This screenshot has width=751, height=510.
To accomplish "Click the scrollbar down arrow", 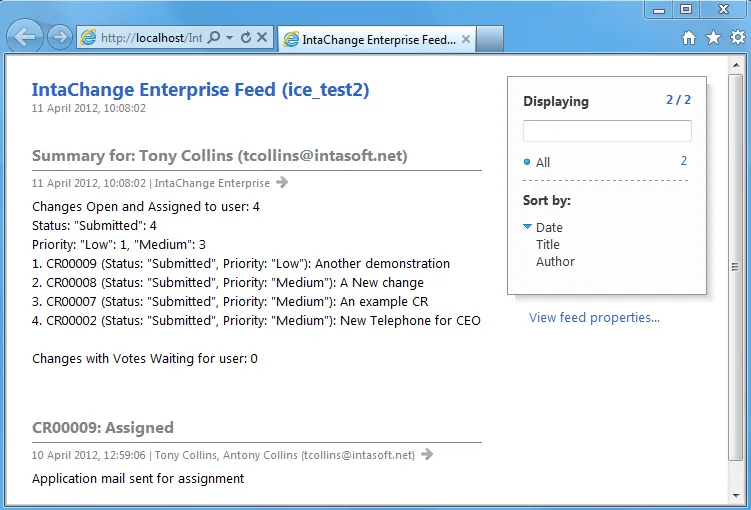I will 736,496.
